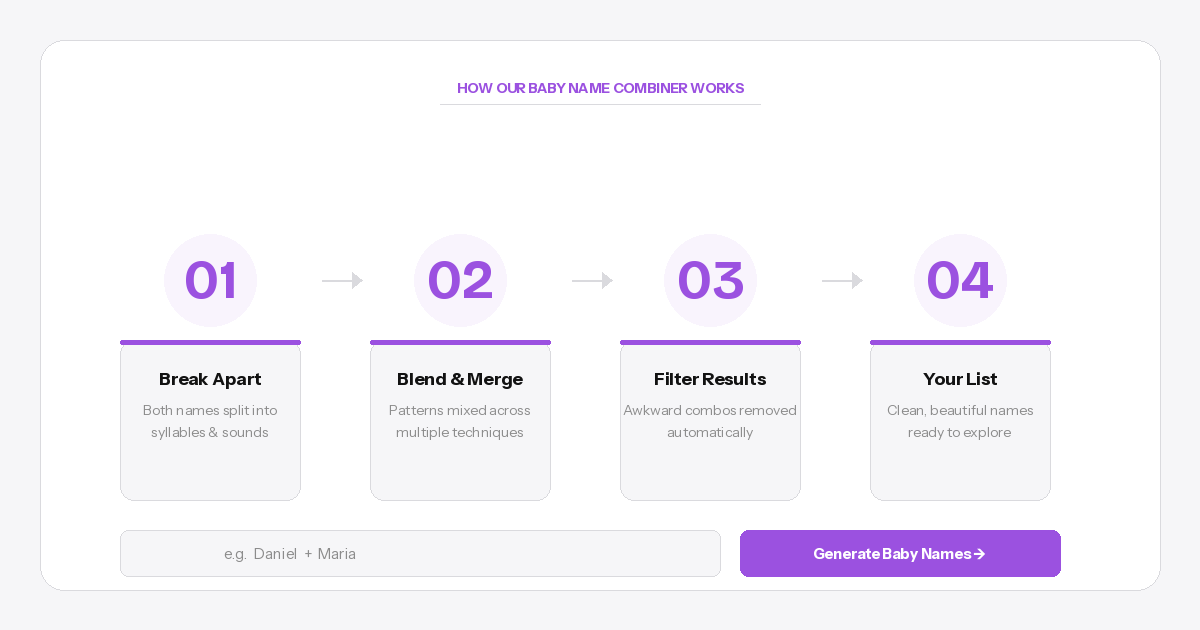The image size is (1200, 630).
Task: Click the Your List title text
Action: tap(960, 379)
